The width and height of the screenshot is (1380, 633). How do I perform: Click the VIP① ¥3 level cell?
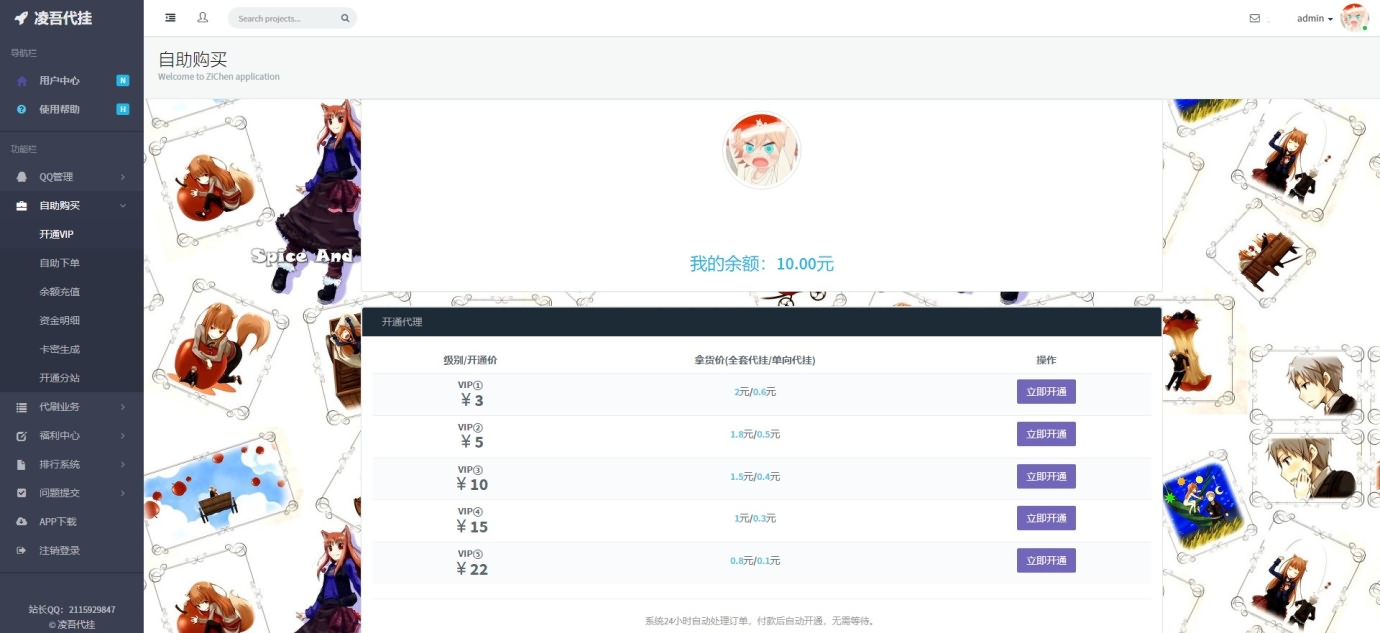[x=471, y=394]
